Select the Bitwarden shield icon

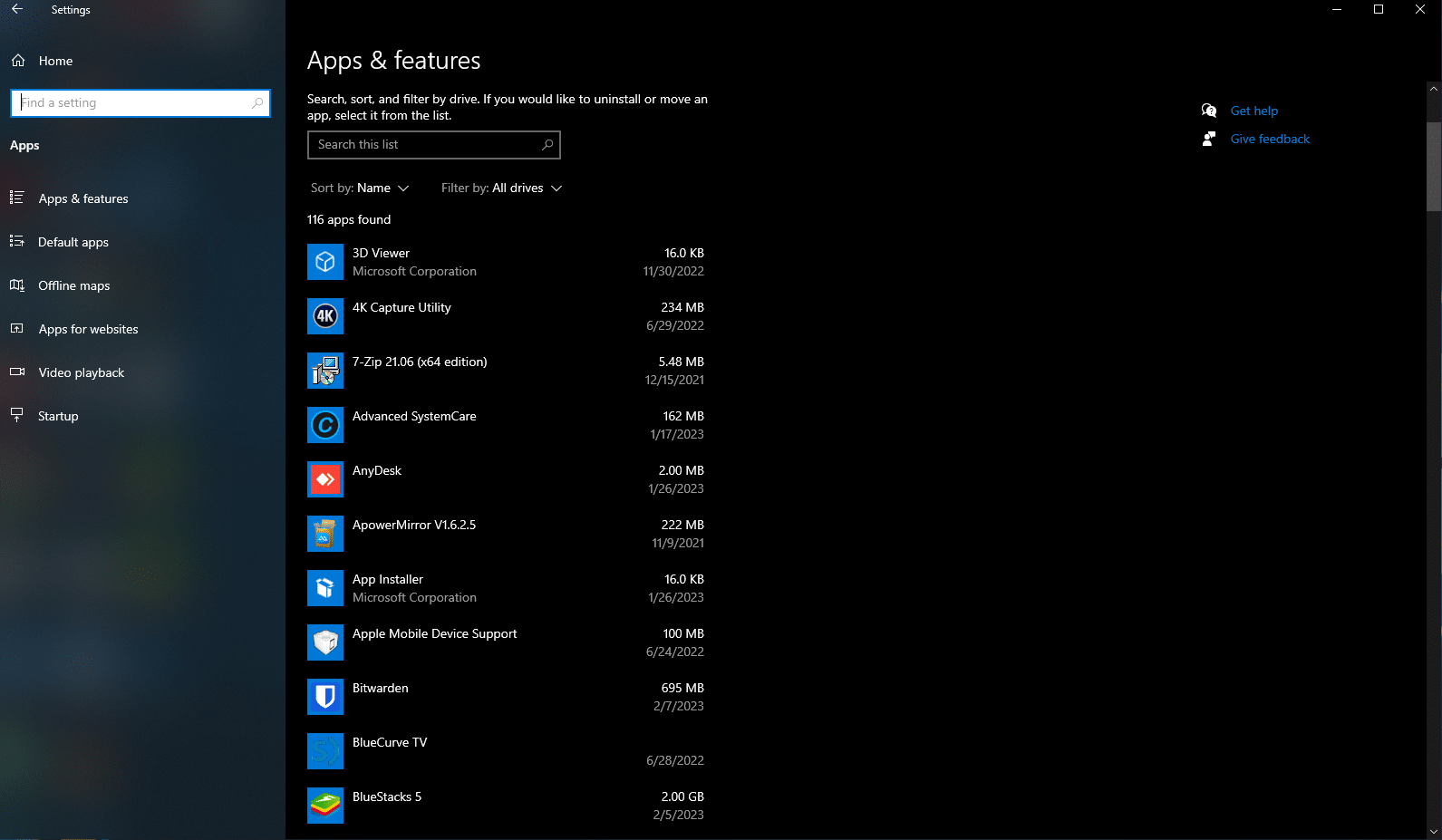tap(325, 697)
